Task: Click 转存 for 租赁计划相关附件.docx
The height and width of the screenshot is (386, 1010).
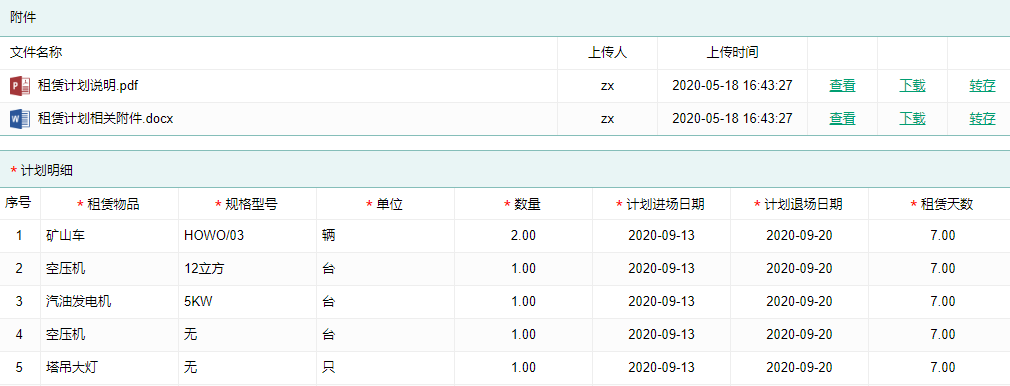Action: click(x=982, y=119)
